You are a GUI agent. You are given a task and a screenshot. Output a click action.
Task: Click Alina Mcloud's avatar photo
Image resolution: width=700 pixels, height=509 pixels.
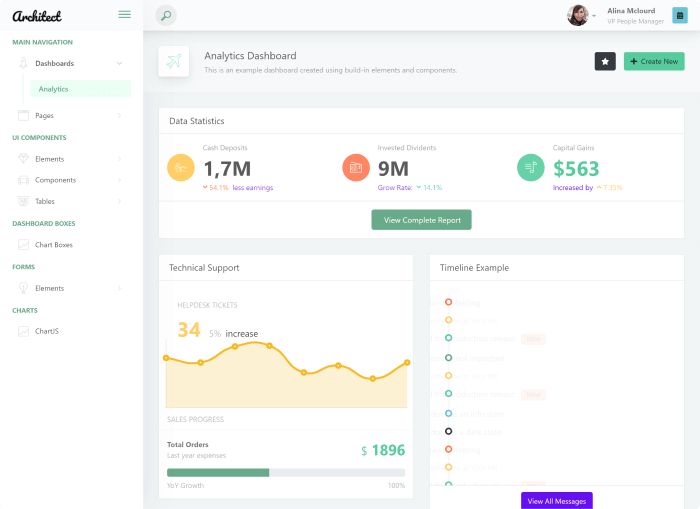pyautogui.click(x=578, y=15)
